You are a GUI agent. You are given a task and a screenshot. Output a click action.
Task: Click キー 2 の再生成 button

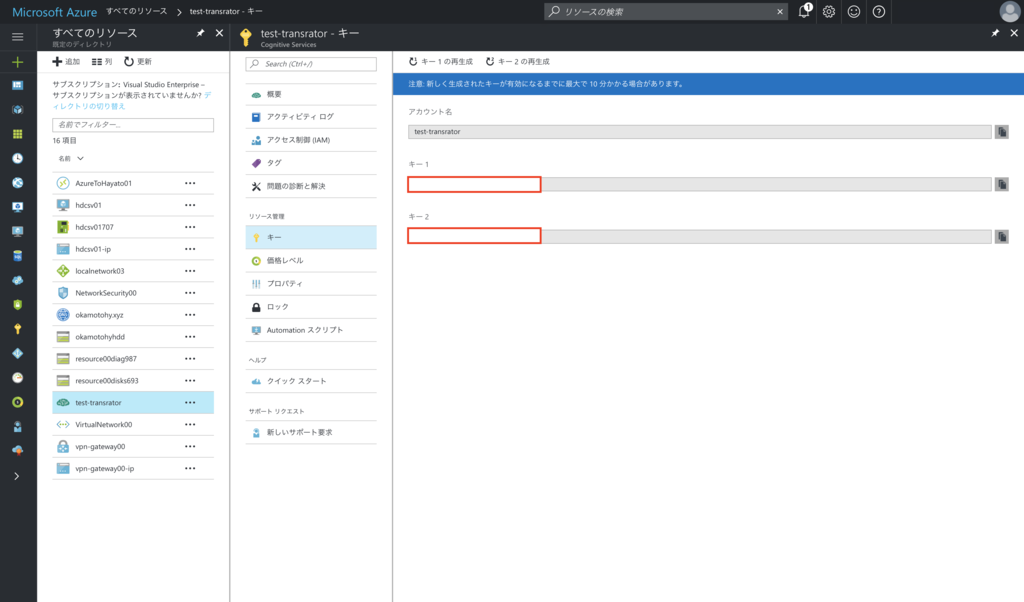tap(517, 61)
